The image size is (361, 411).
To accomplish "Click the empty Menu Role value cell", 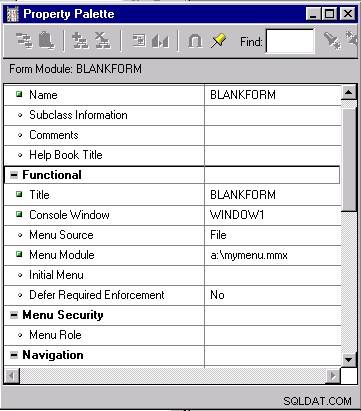I will pyautogui.click(x=273, y=335).
